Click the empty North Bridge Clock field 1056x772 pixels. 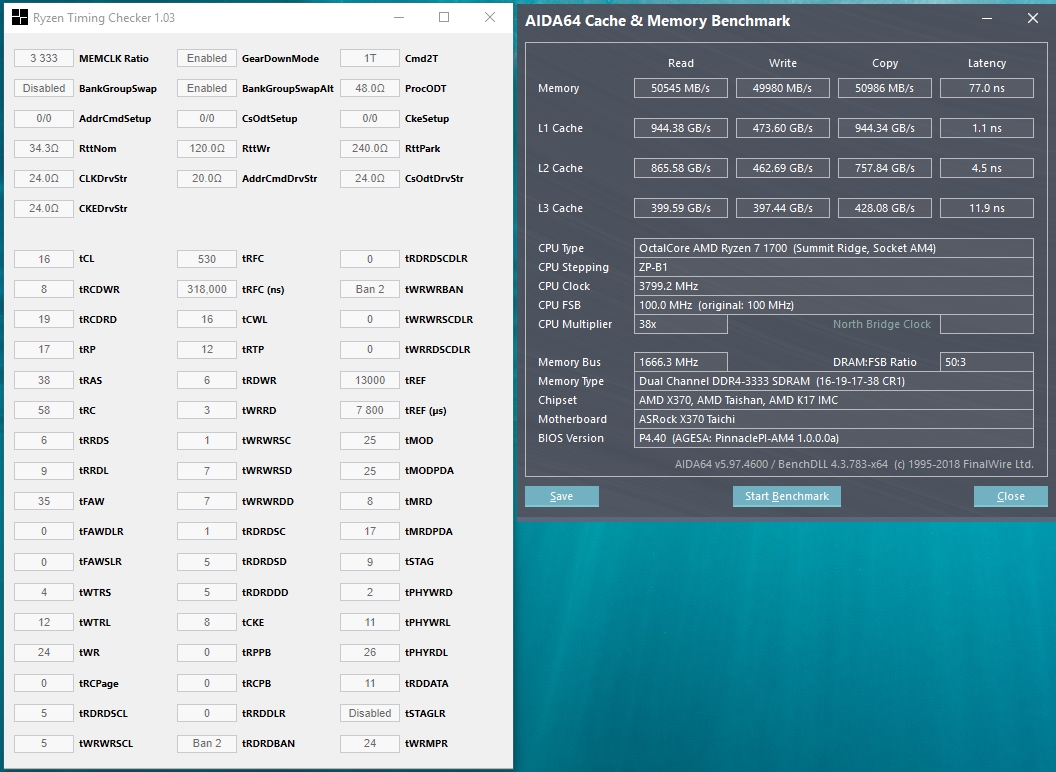(987, 324)
